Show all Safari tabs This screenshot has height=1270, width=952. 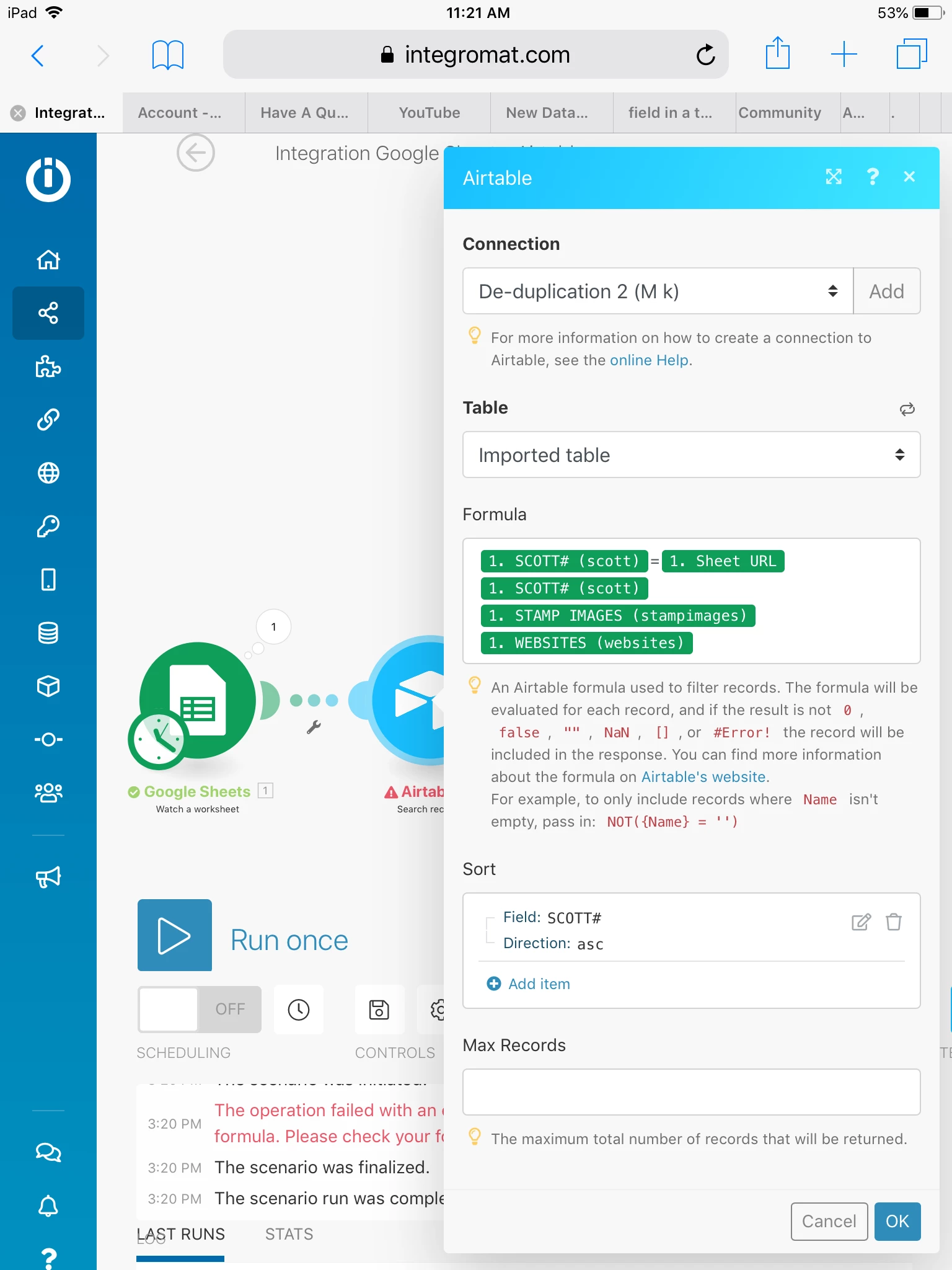pyautogui.click(x=911, y=54)
